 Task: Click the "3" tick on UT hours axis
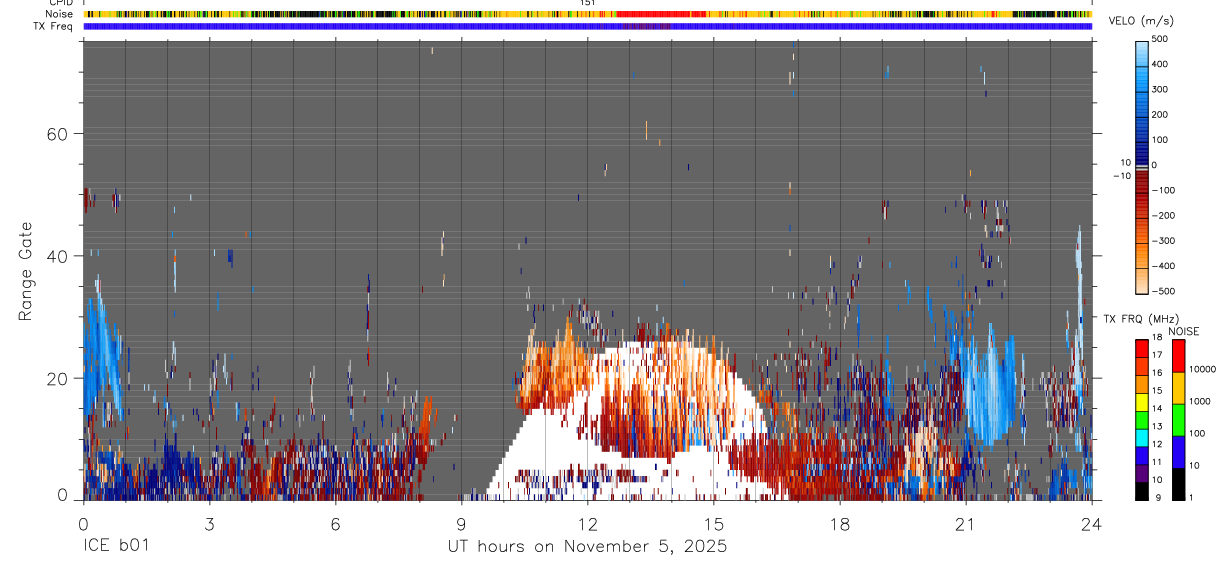point(209,523)
